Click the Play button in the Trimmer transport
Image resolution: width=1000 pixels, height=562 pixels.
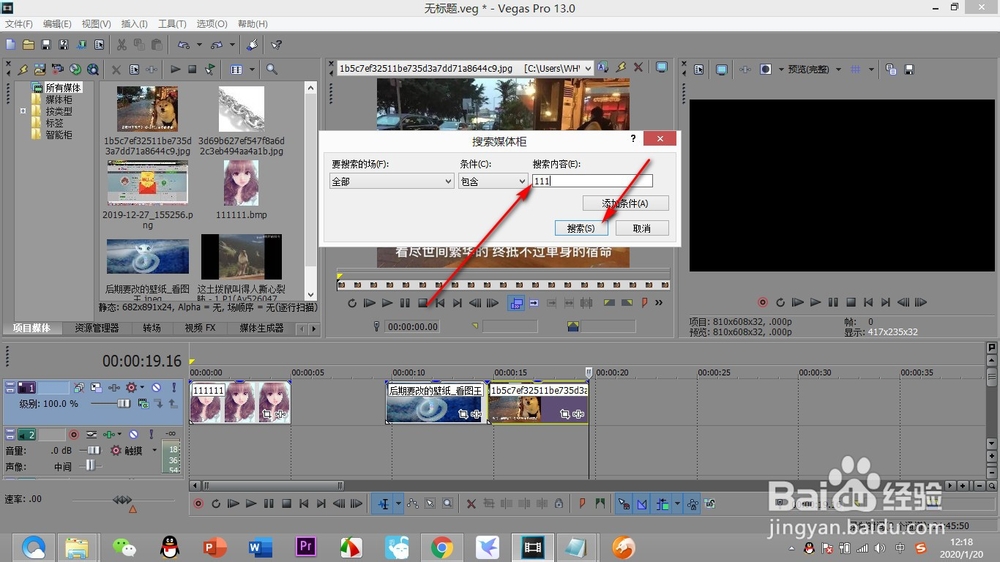(387, 303)
